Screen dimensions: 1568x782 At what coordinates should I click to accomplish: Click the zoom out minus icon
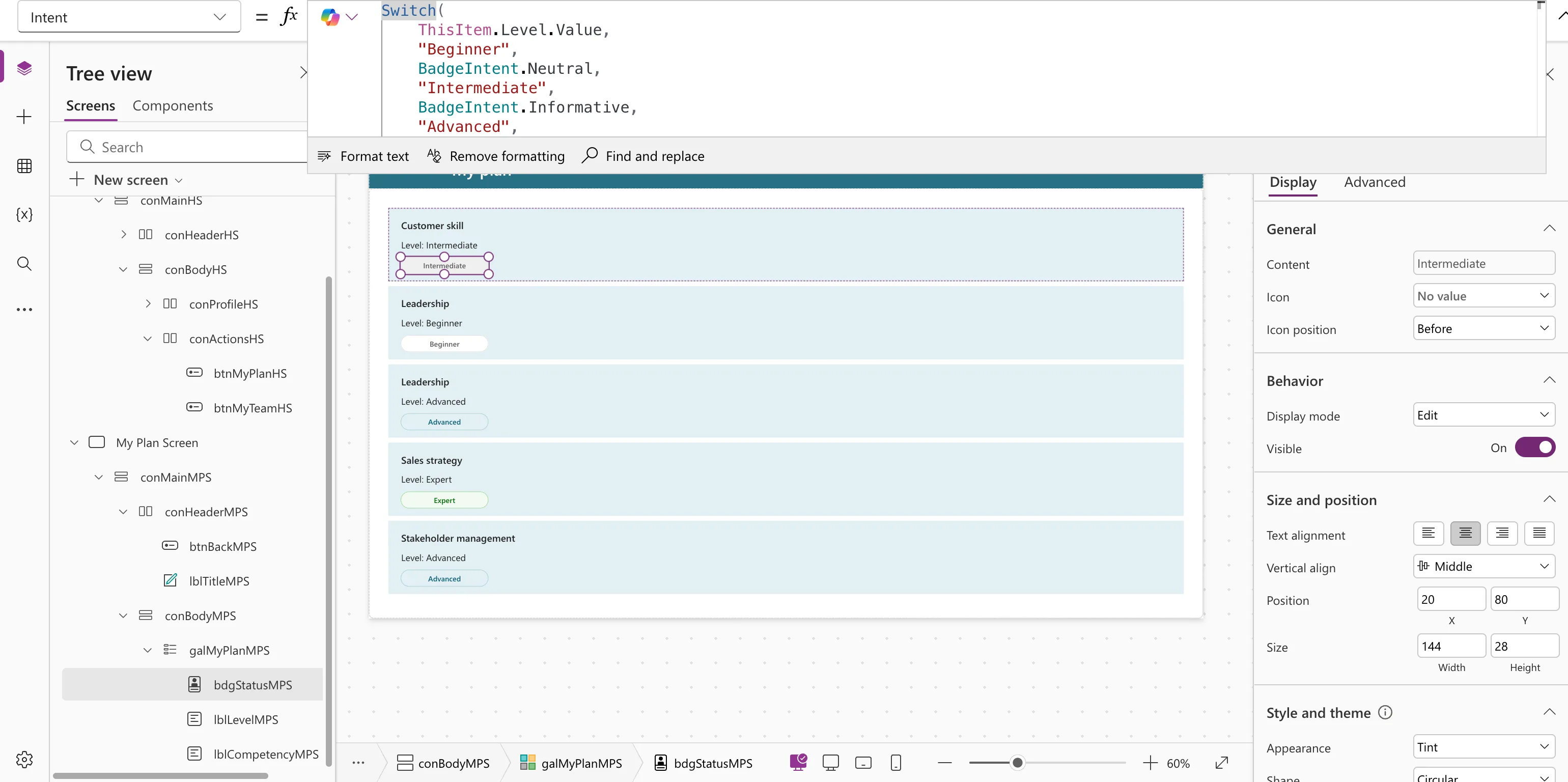pos(945,763)
